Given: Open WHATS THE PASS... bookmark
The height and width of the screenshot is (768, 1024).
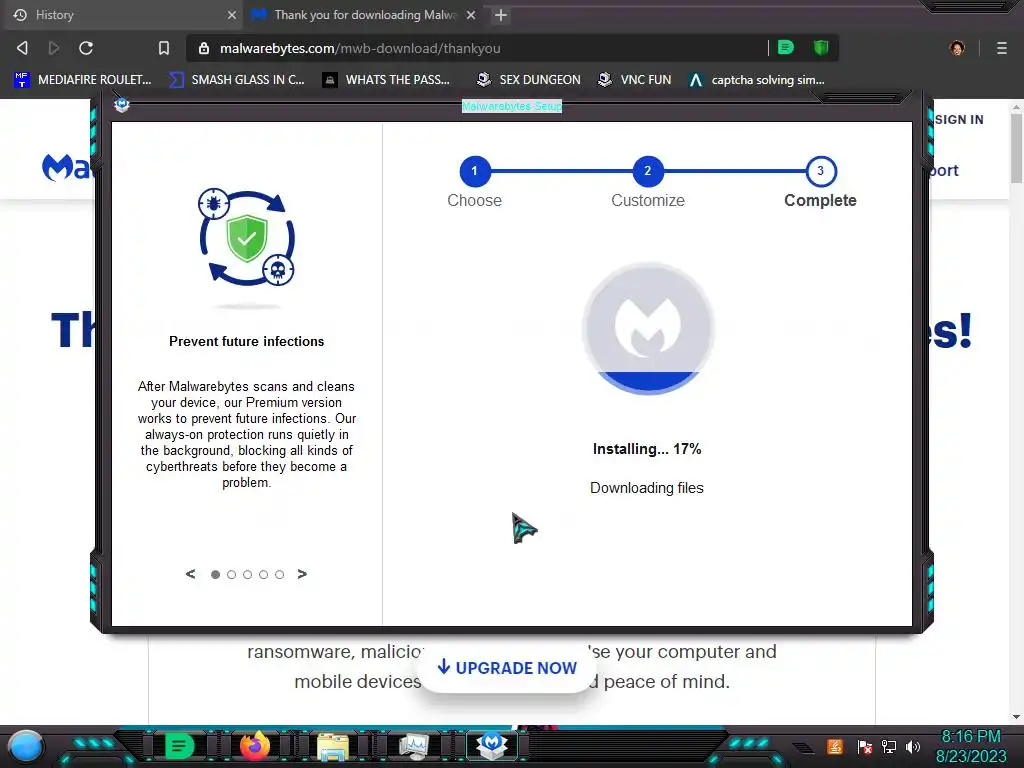Looking at the screenshot, I should pyautogui.click(x=387, y=80).
